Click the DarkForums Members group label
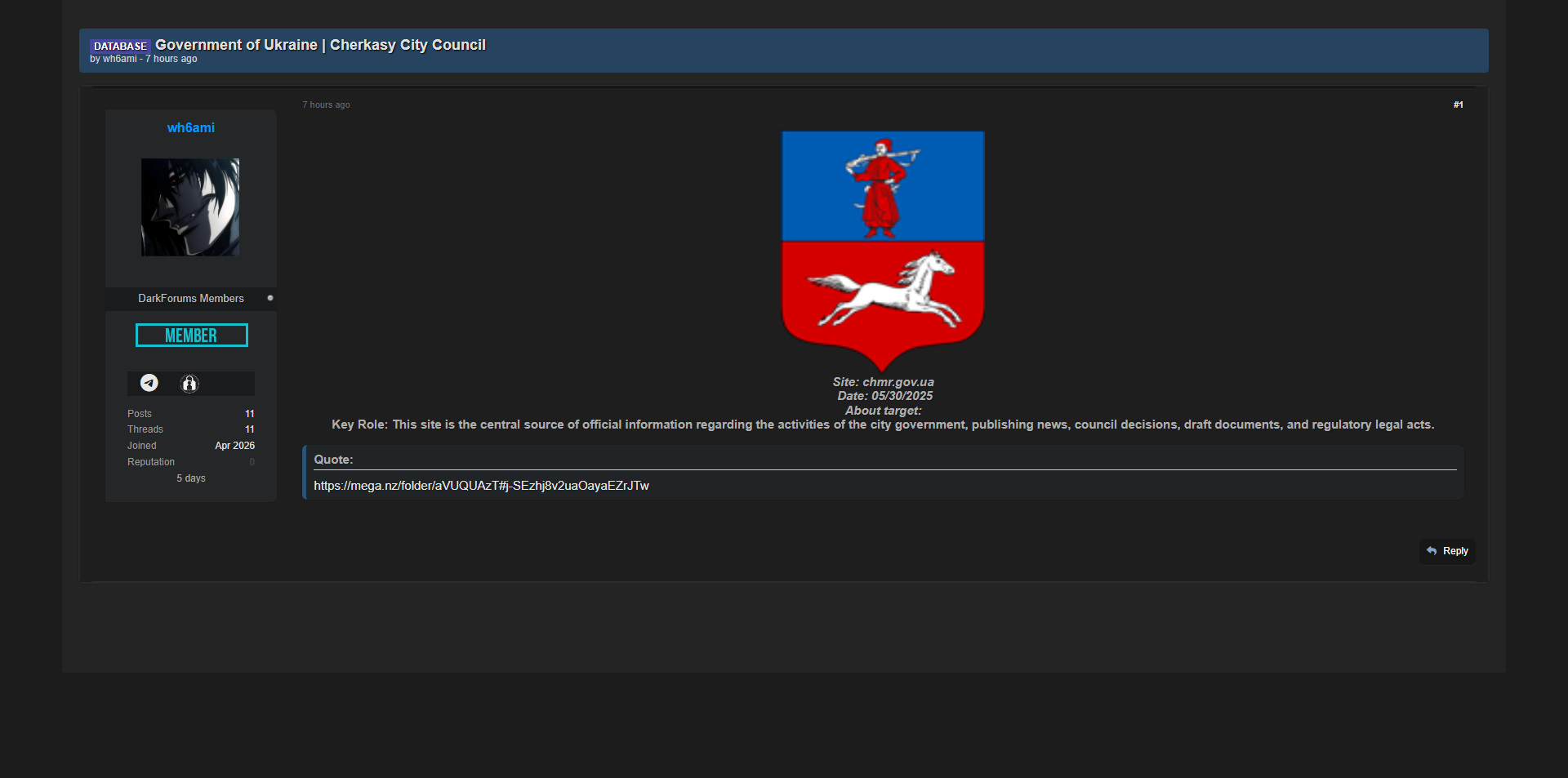Viewport: 1568px width, 778px height. pos(191,299)
